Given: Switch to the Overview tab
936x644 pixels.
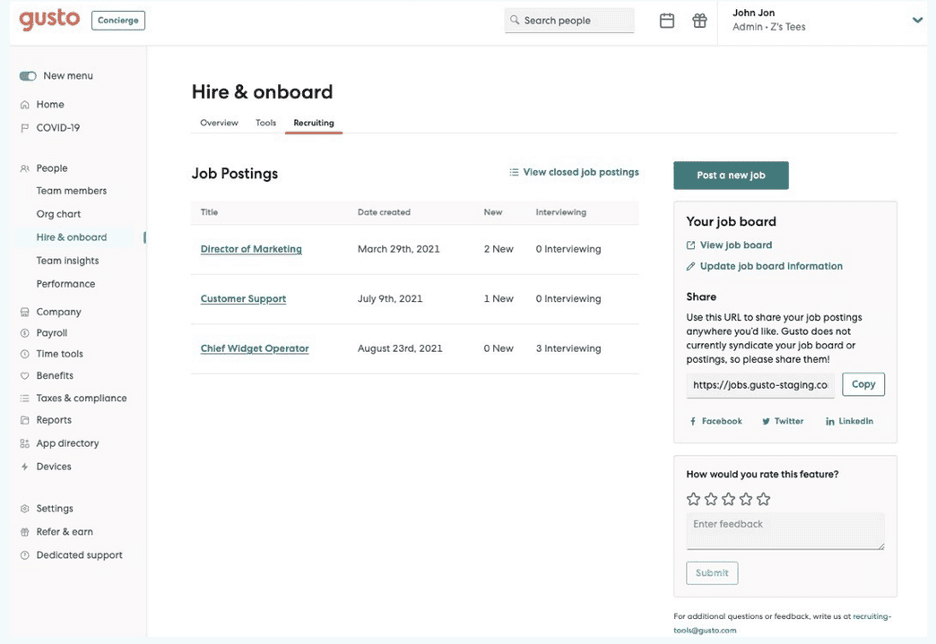Looking at the screenshot, I should [218, 123].
